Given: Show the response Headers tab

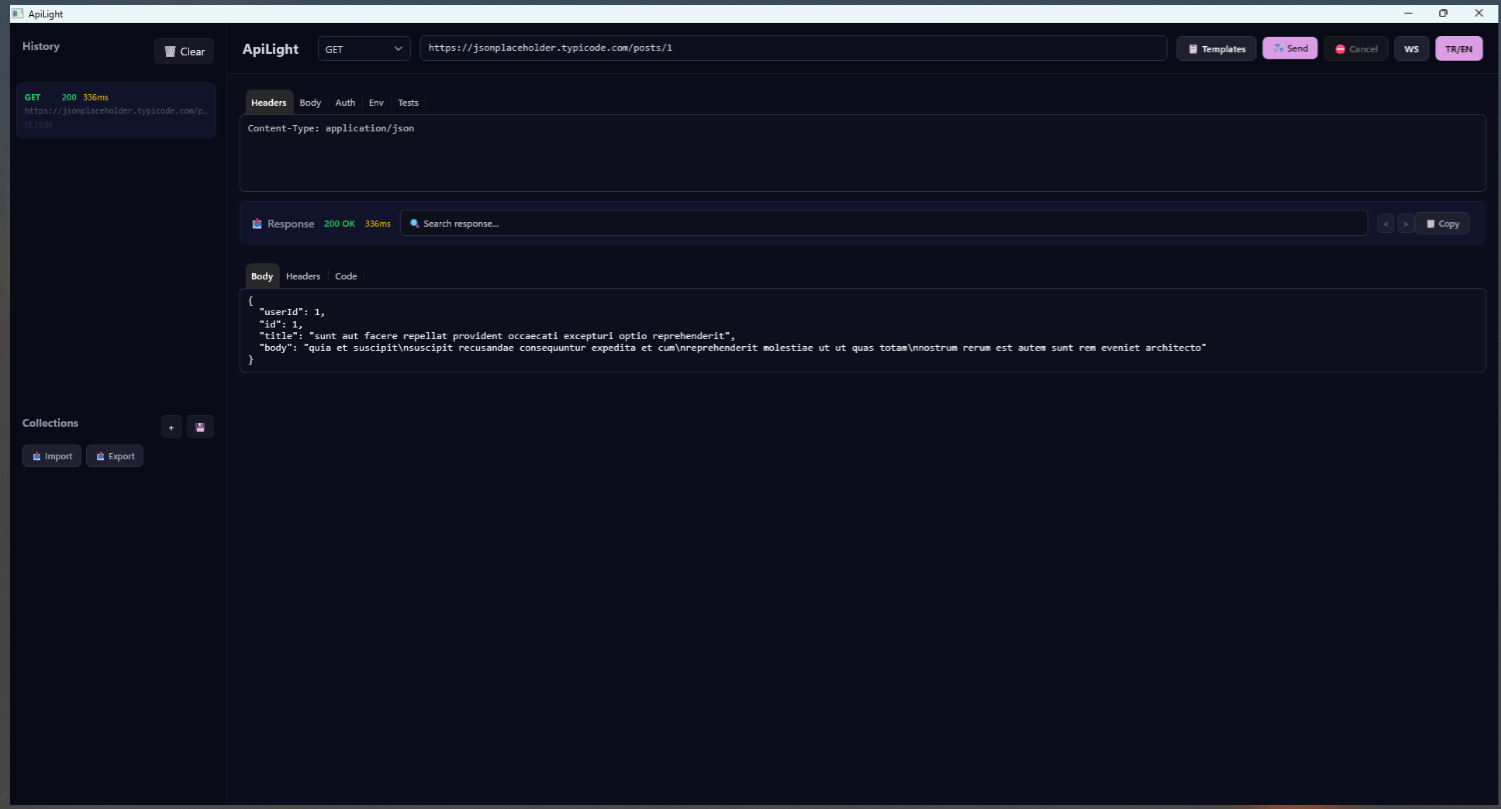Looking at the screenshot, I should tap(303, 276).
